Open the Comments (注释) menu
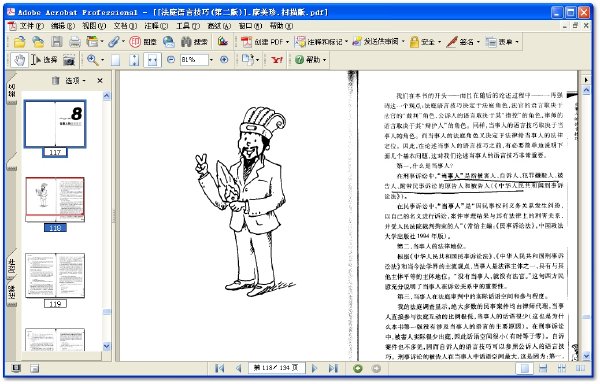 coord(156,26)
